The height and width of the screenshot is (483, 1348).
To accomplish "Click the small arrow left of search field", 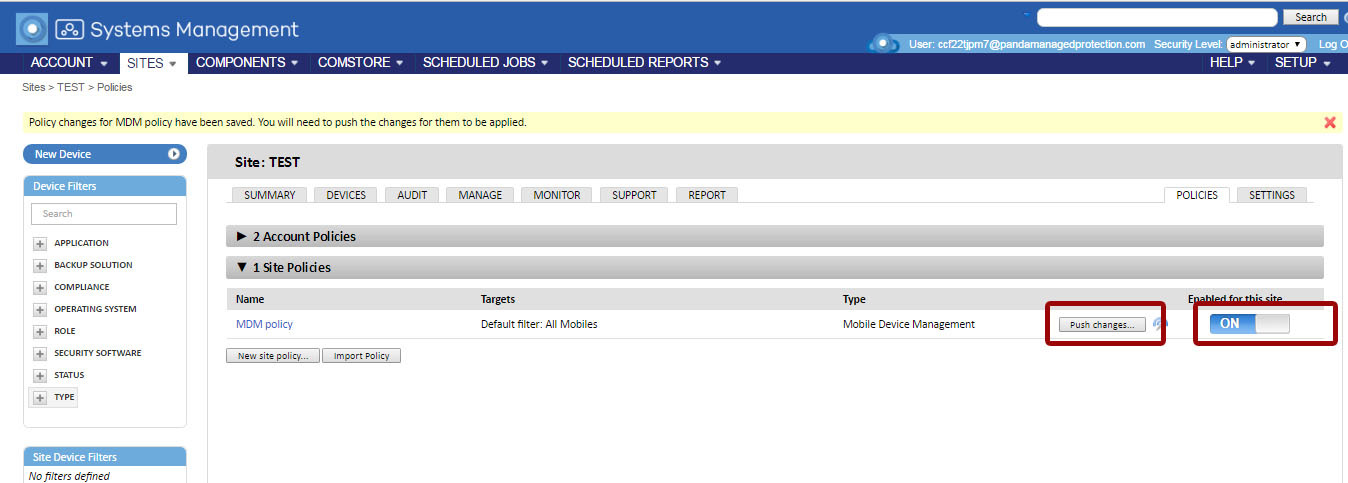I will [x=1026, y=13].
